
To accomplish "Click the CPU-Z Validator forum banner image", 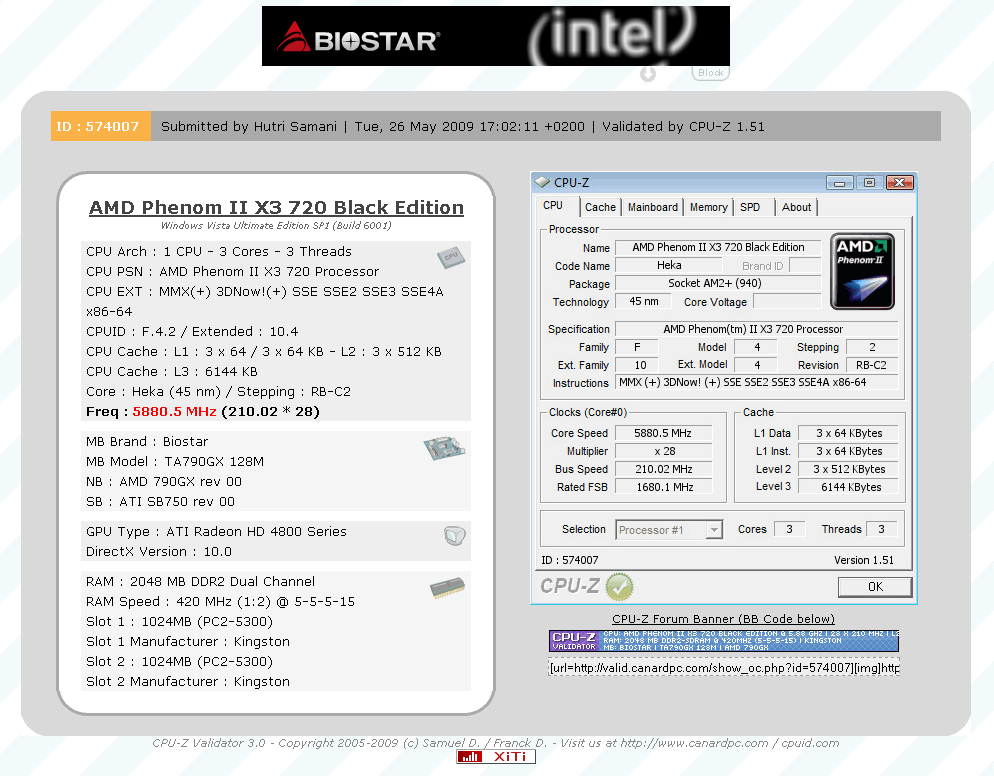I will point(724,640).
